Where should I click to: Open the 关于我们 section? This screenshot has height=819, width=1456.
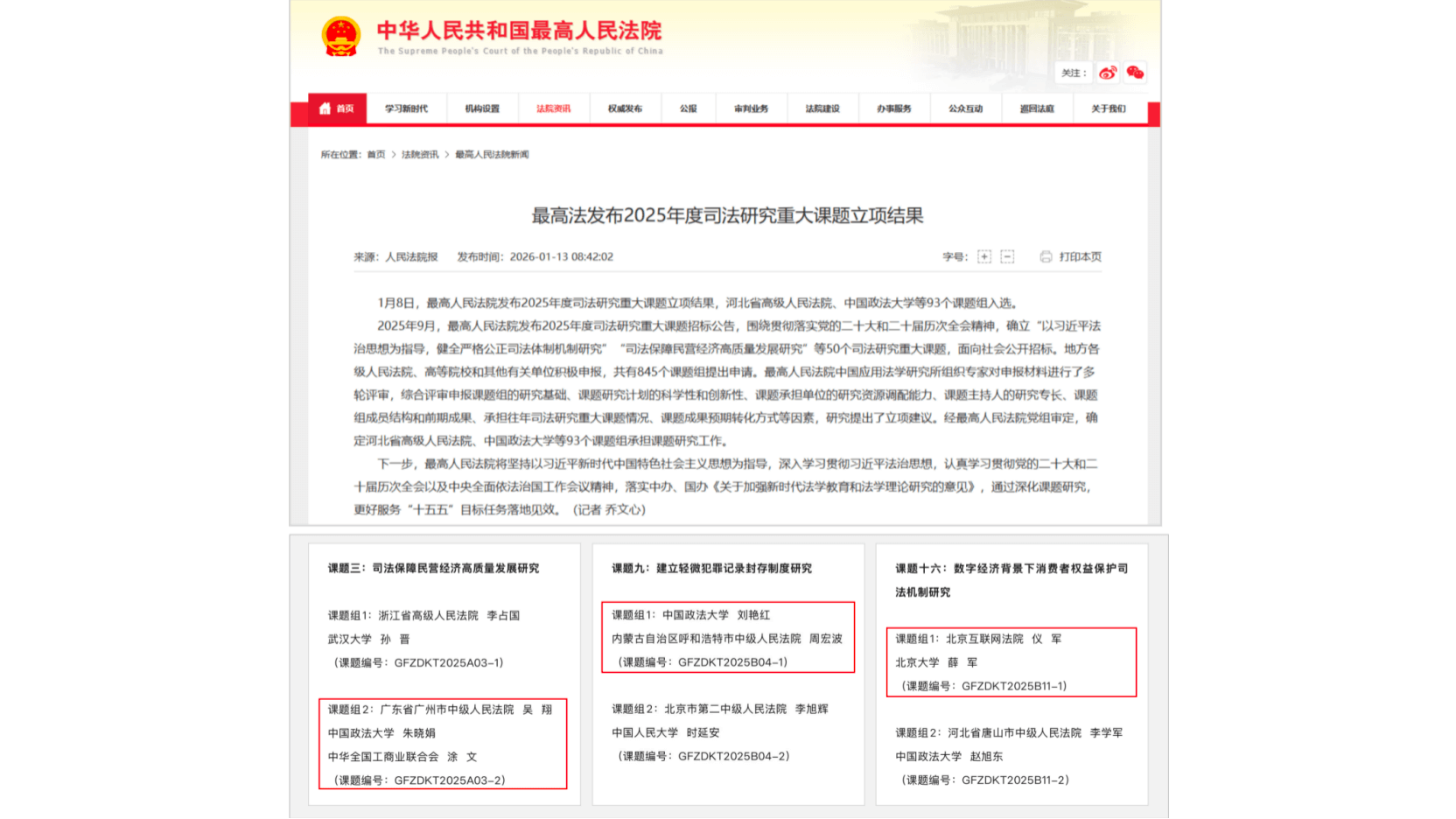tap(1109, 108)
